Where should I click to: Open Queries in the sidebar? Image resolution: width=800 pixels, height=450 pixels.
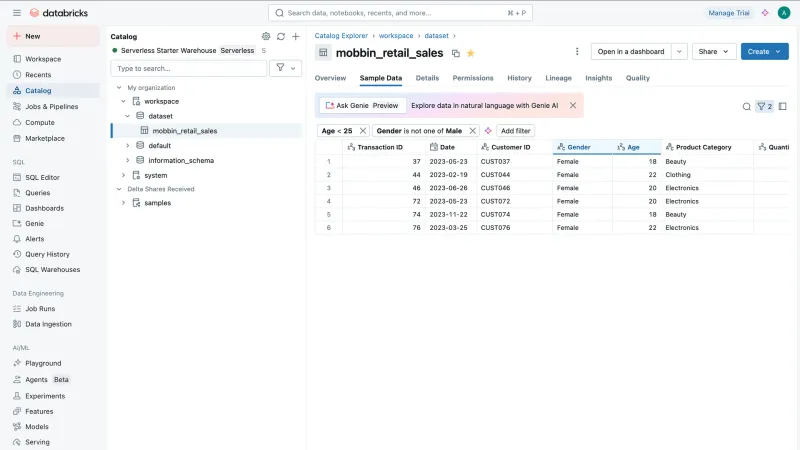click(x=53, y=193)
